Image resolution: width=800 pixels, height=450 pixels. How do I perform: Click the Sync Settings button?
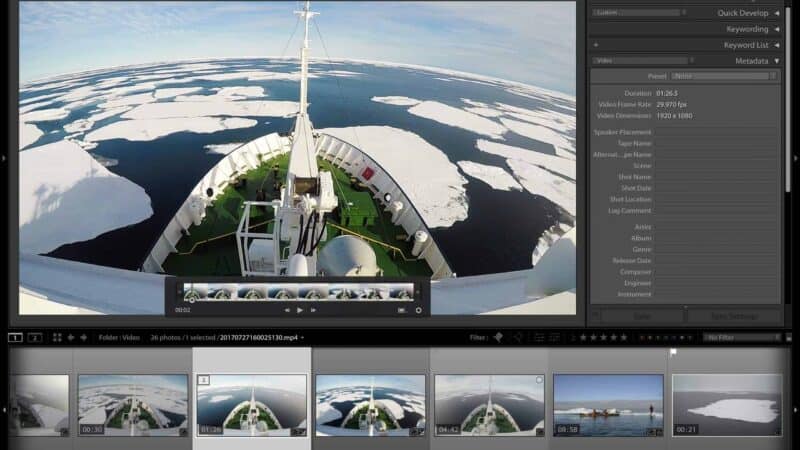(734, 316)
